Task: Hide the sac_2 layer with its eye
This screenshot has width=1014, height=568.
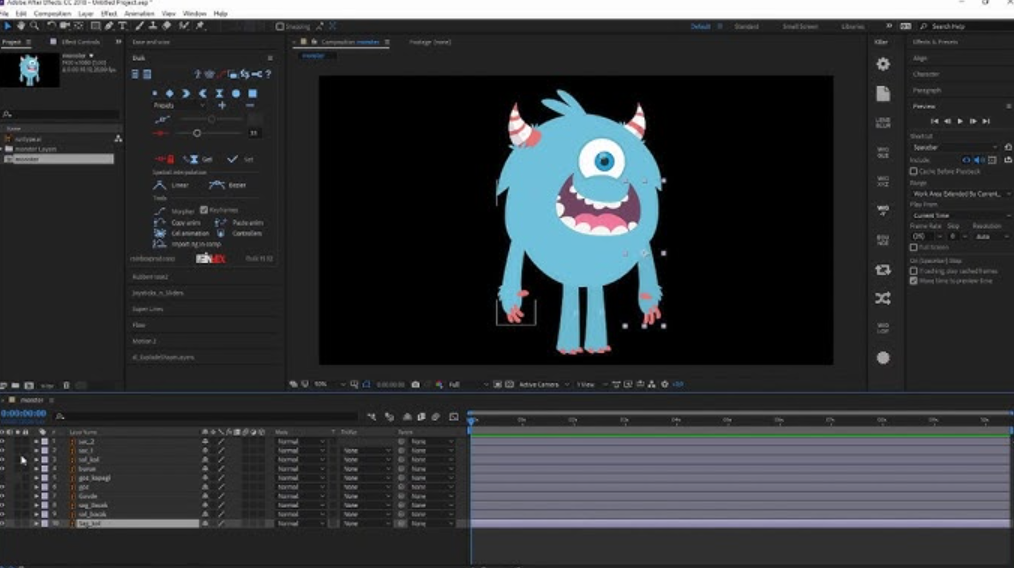Action: tap(3, 441)
